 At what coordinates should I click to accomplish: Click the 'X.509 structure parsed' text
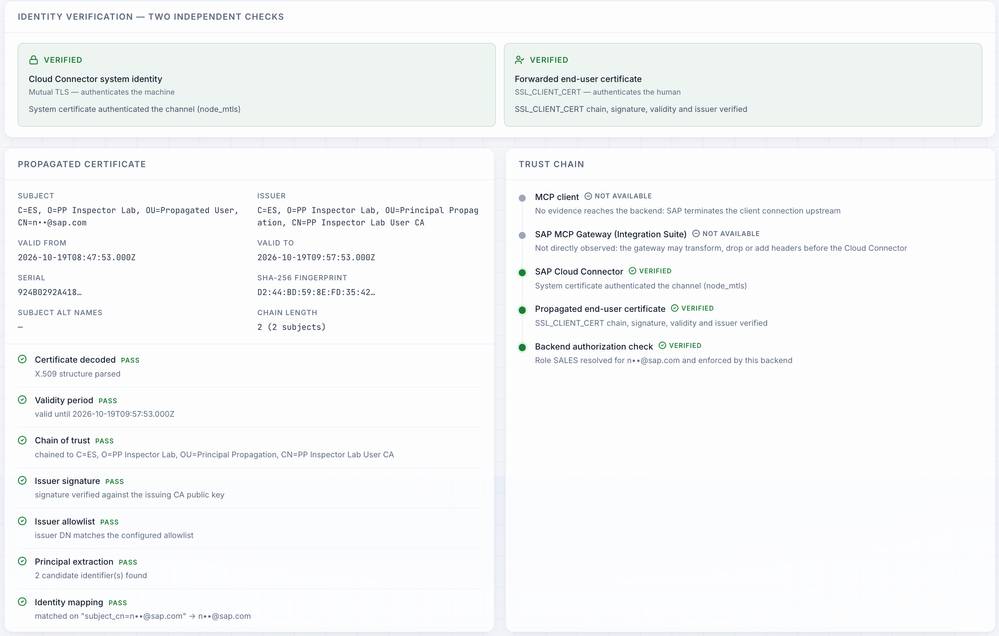click(x=78, y=374)
